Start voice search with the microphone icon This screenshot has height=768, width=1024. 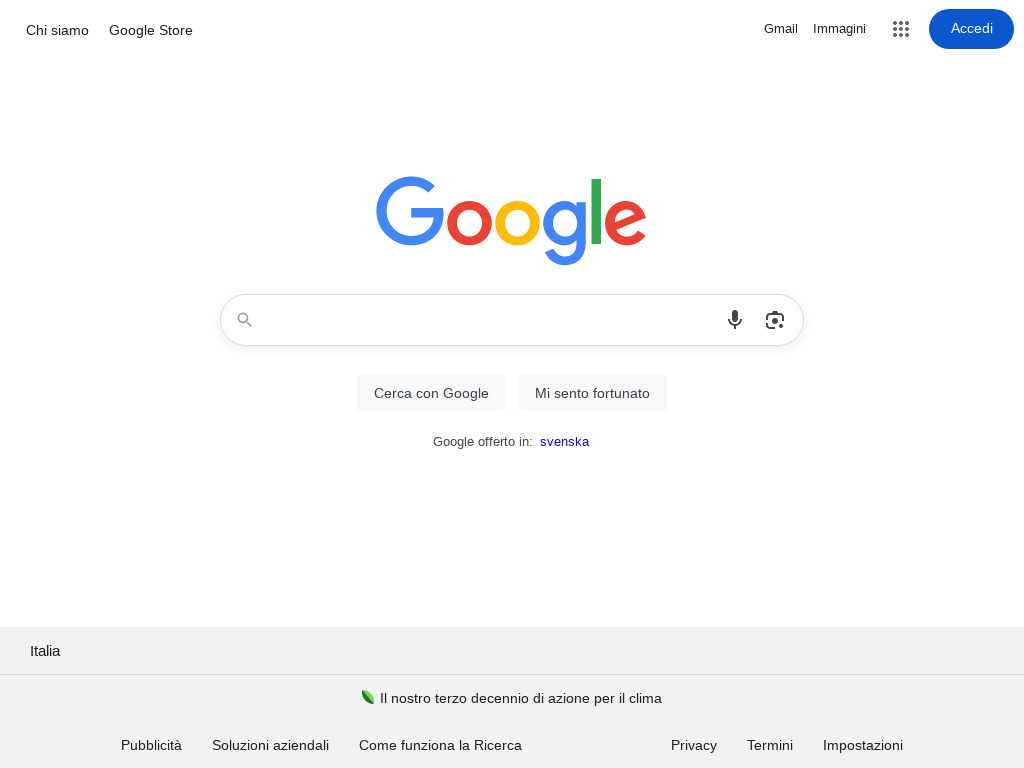(x=735, y=320)
